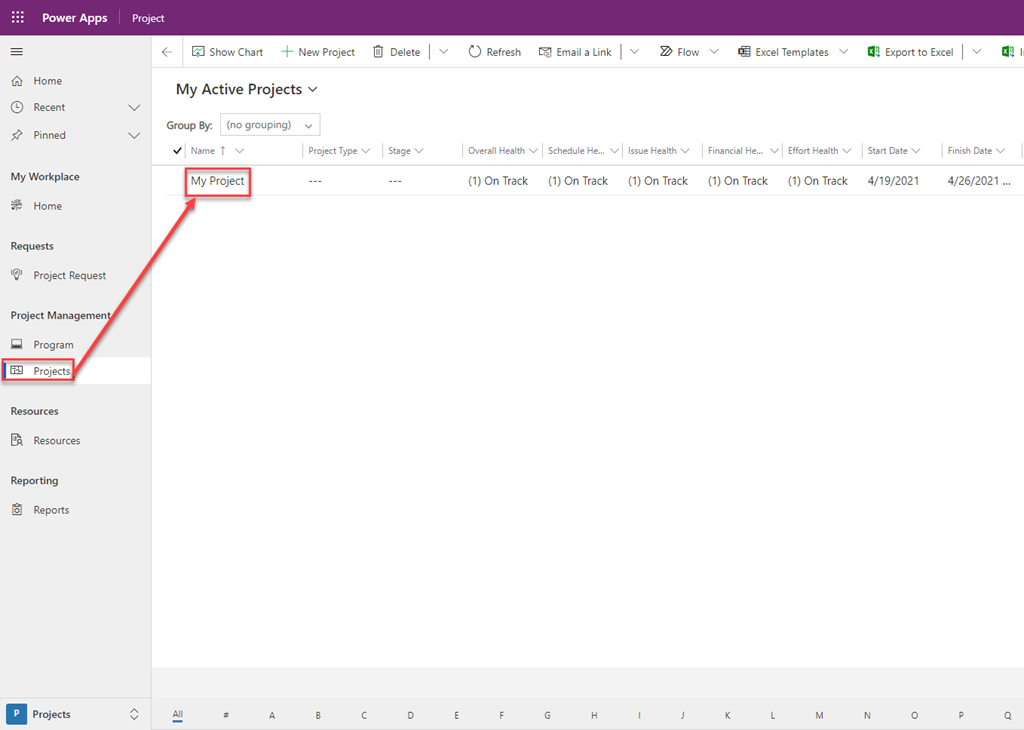This screenshot has height=730, width=1024.
Task: Open Project Request in sidebar
Action: tap(69, 276)
